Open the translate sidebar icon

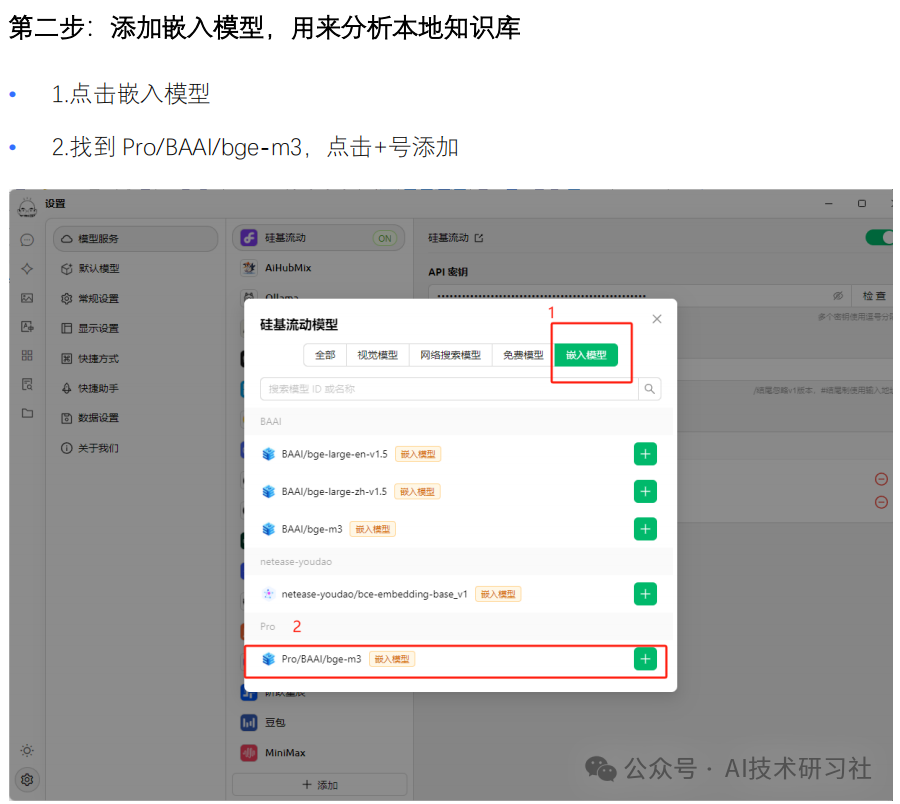pos(27,327)
